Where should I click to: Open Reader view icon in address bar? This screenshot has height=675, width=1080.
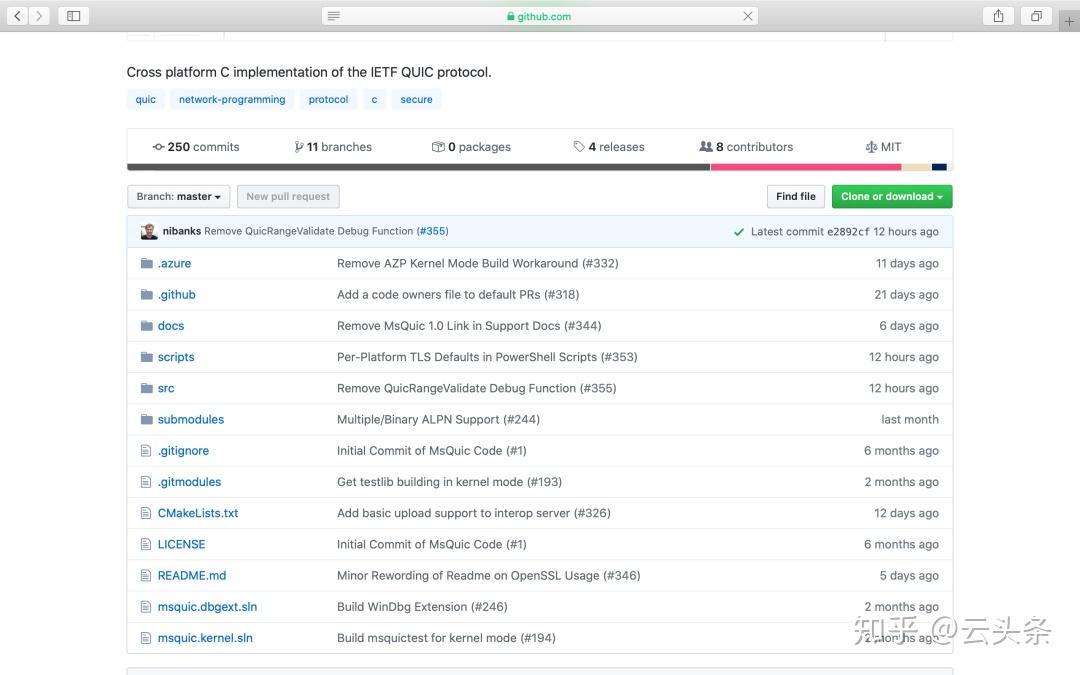tap(334, 16)
